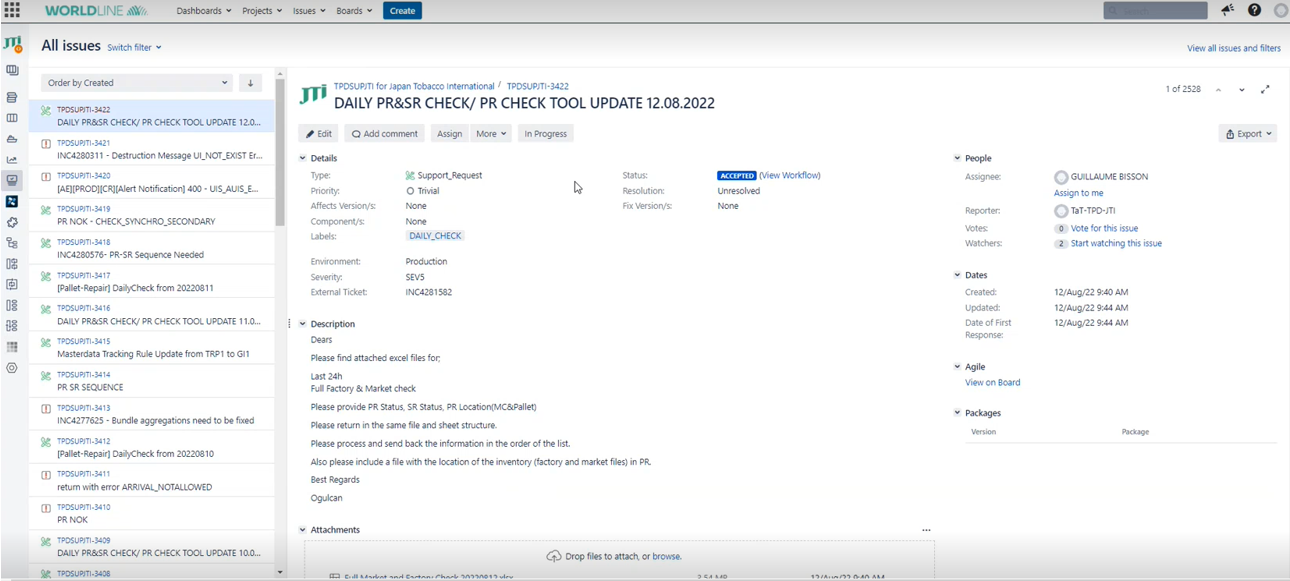1290x581 pixels.
Task: Open the ship-shaped Releases sidebar icon
Action: [12, 139]
